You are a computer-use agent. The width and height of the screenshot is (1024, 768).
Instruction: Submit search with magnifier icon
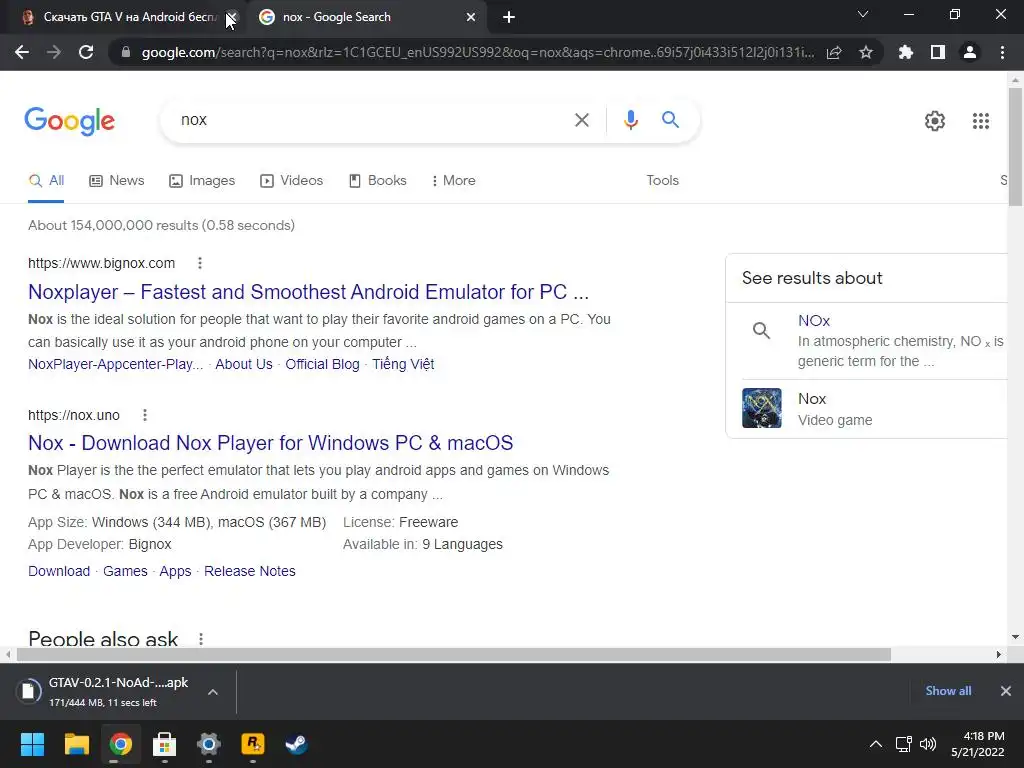tap(670, 120)
